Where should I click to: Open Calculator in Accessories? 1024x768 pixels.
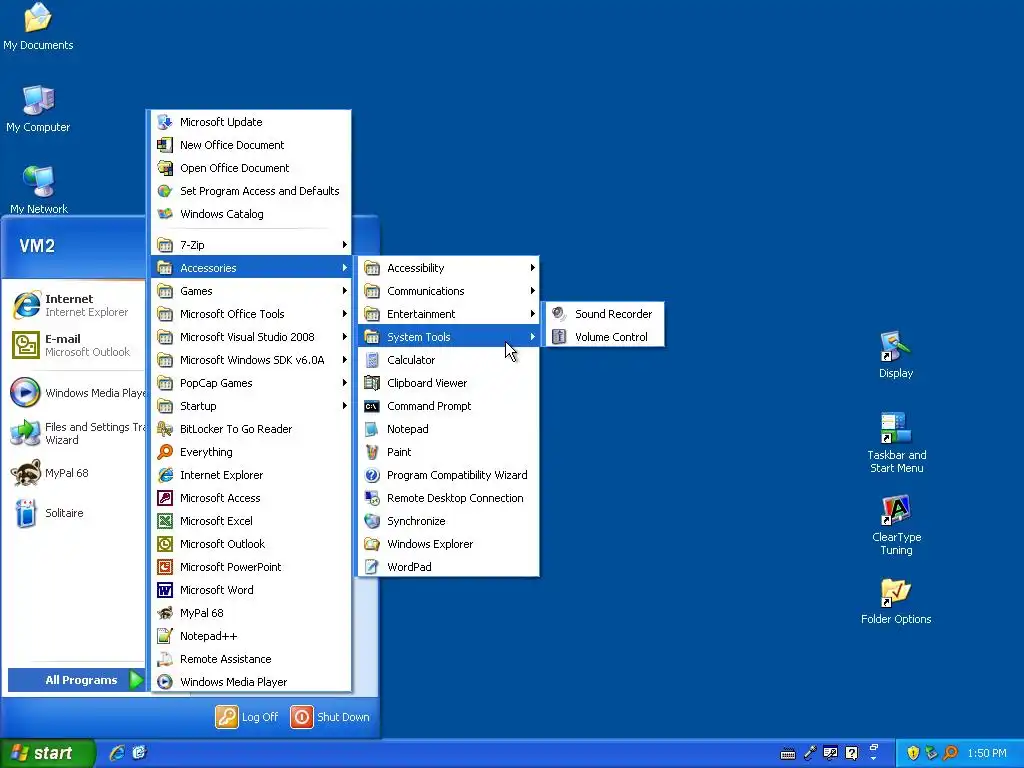pyautogui.click(x=449, y=360)
